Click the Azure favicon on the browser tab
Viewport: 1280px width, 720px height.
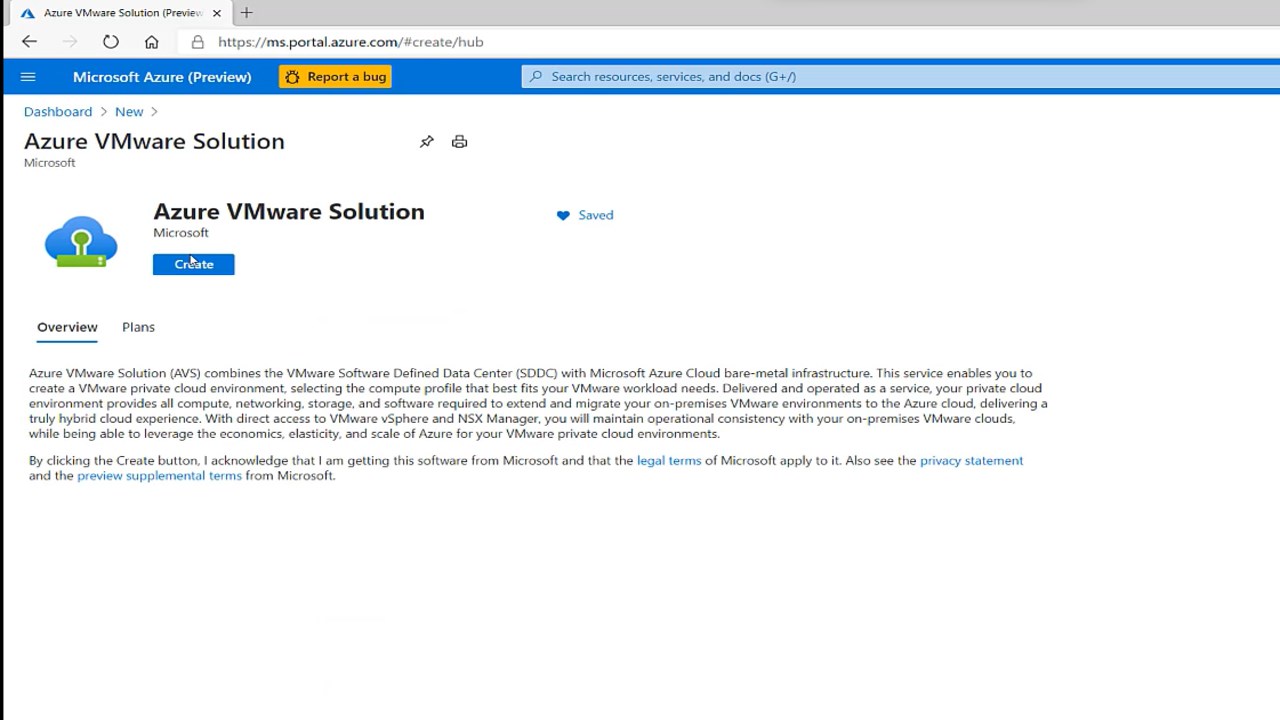click(x=27, y=13)
